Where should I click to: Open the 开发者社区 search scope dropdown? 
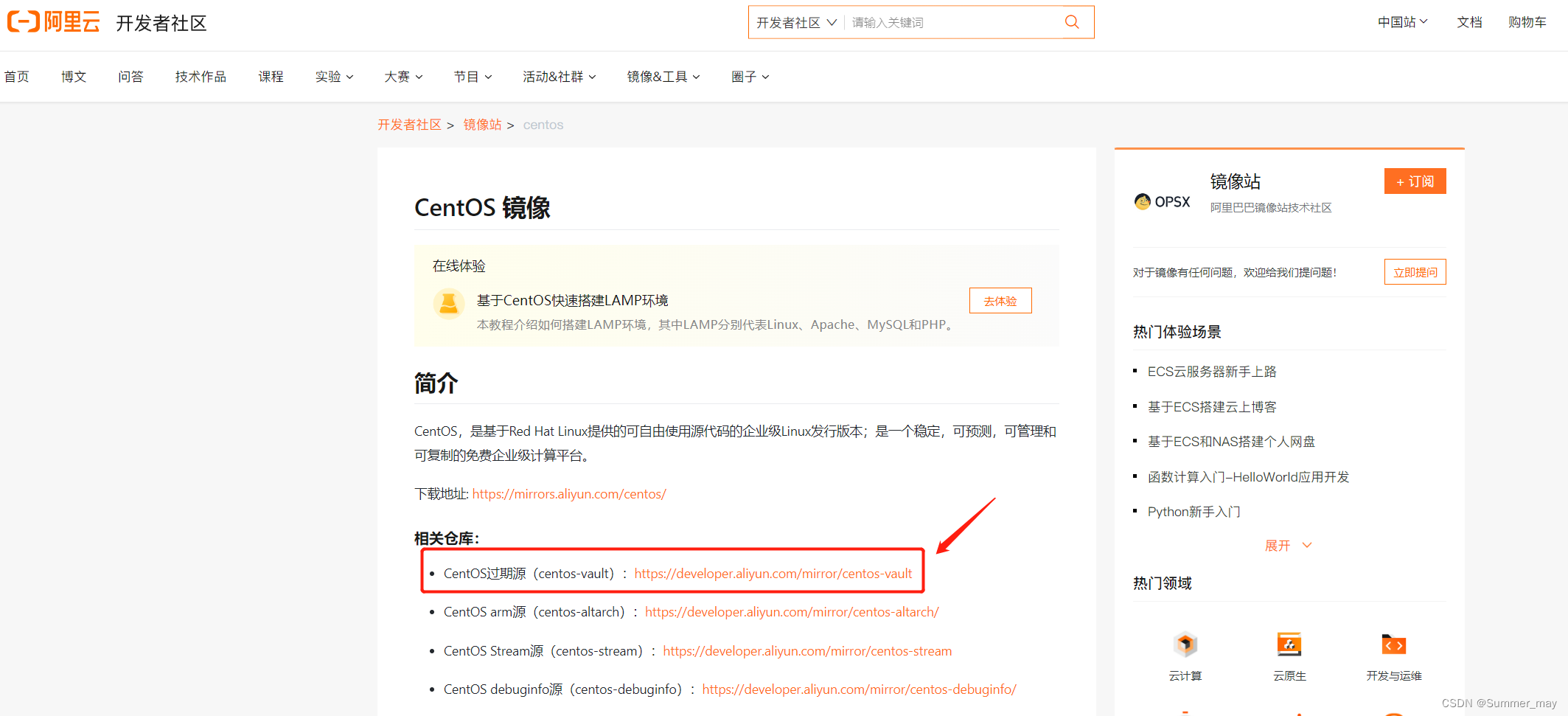tap(796, 23)
